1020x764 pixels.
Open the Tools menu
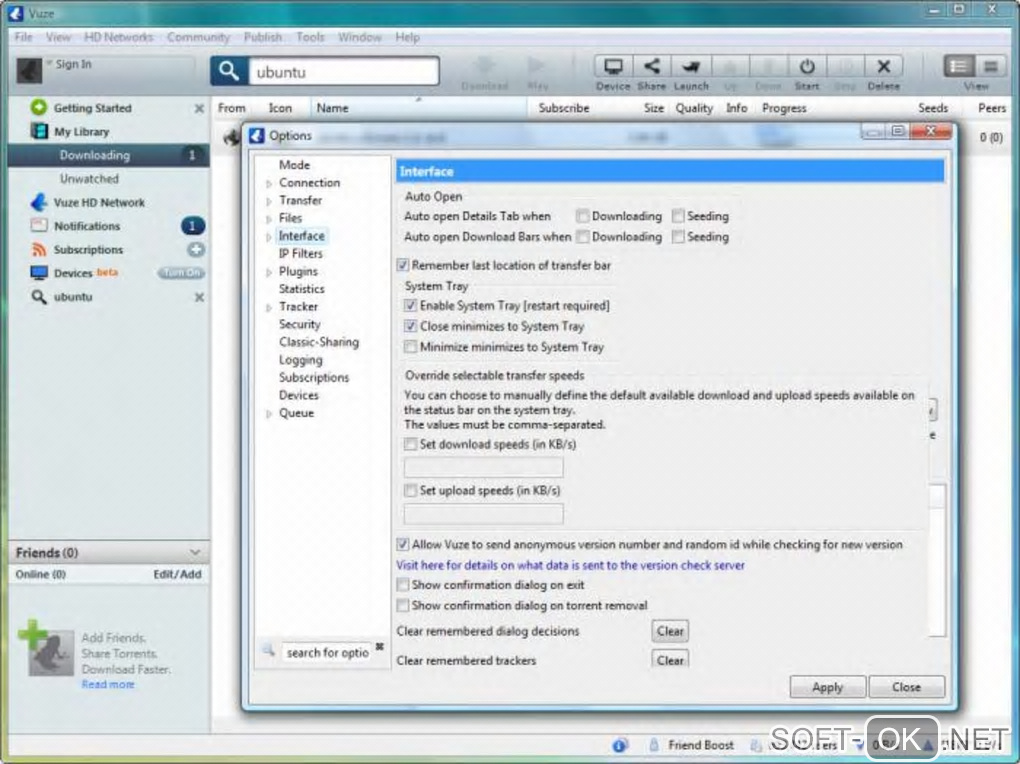point(310,37)
